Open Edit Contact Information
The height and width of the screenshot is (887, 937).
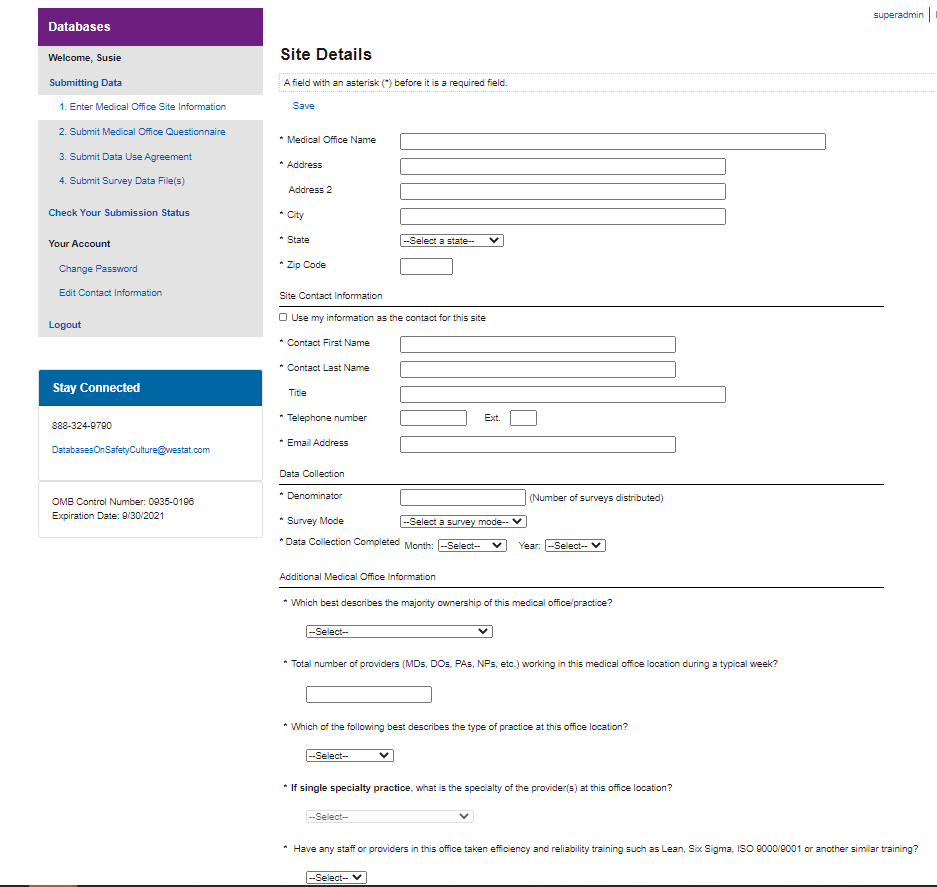click(111, 293)
